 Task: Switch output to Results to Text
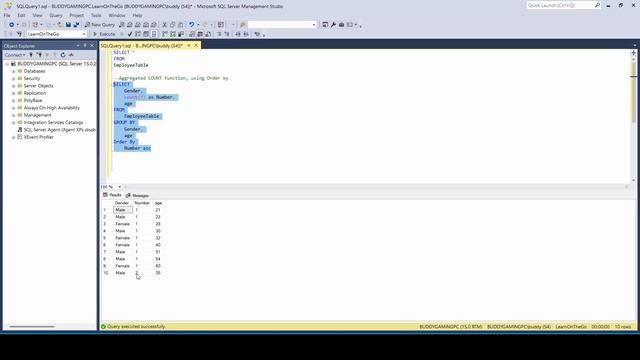coord(192,34)
